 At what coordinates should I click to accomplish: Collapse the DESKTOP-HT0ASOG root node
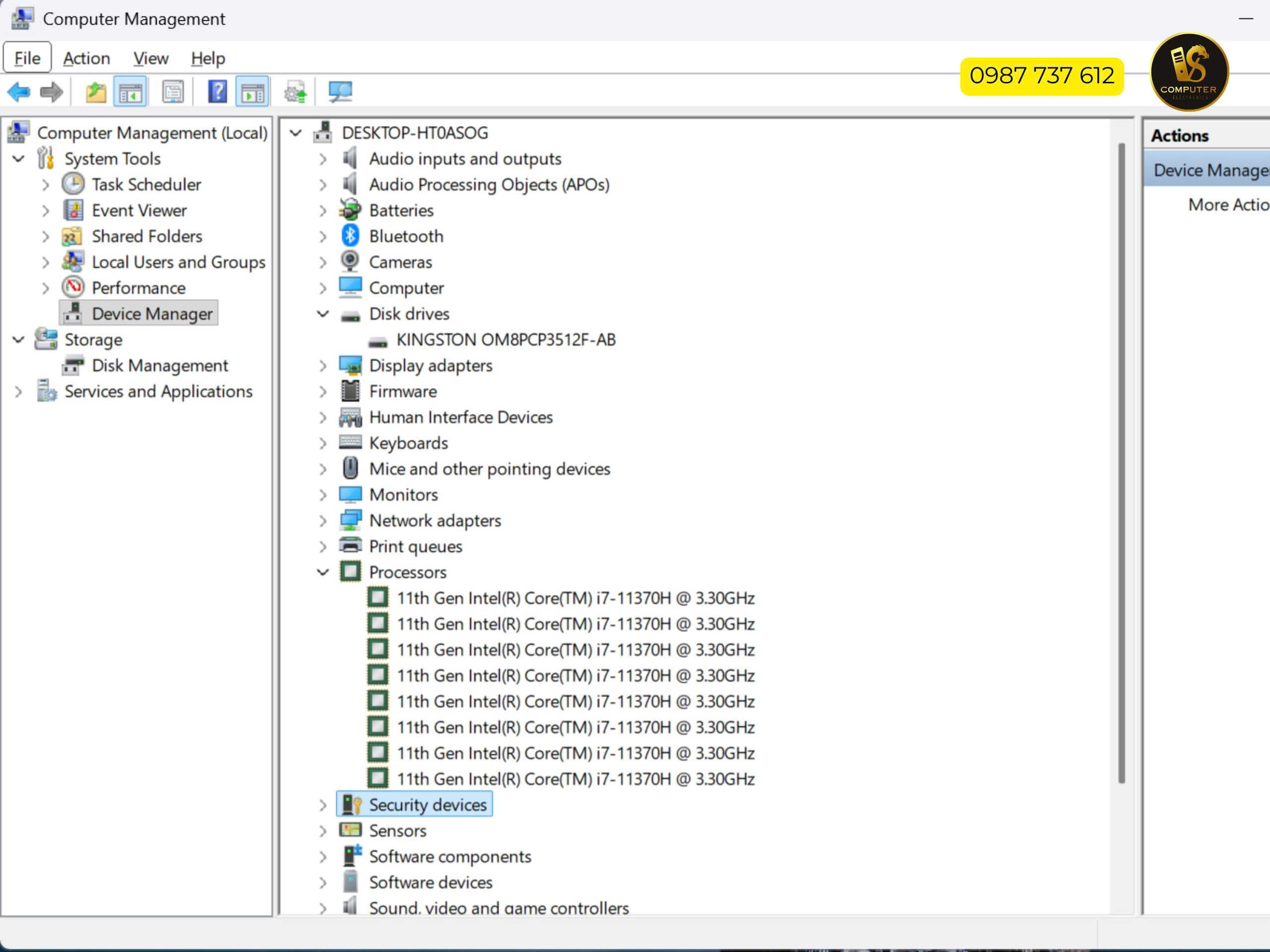[x=296, y=133]
